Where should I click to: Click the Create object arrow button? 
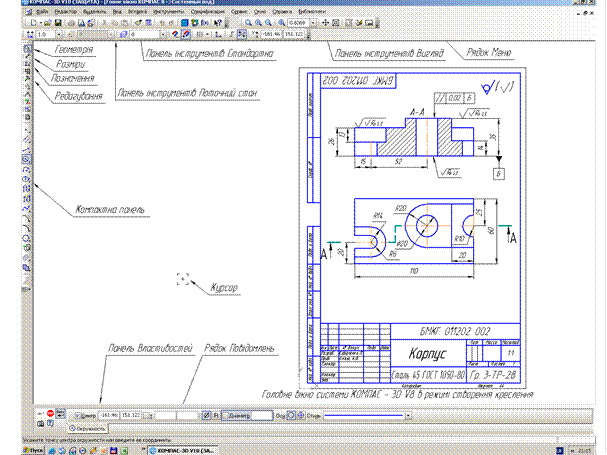point(40,414)
